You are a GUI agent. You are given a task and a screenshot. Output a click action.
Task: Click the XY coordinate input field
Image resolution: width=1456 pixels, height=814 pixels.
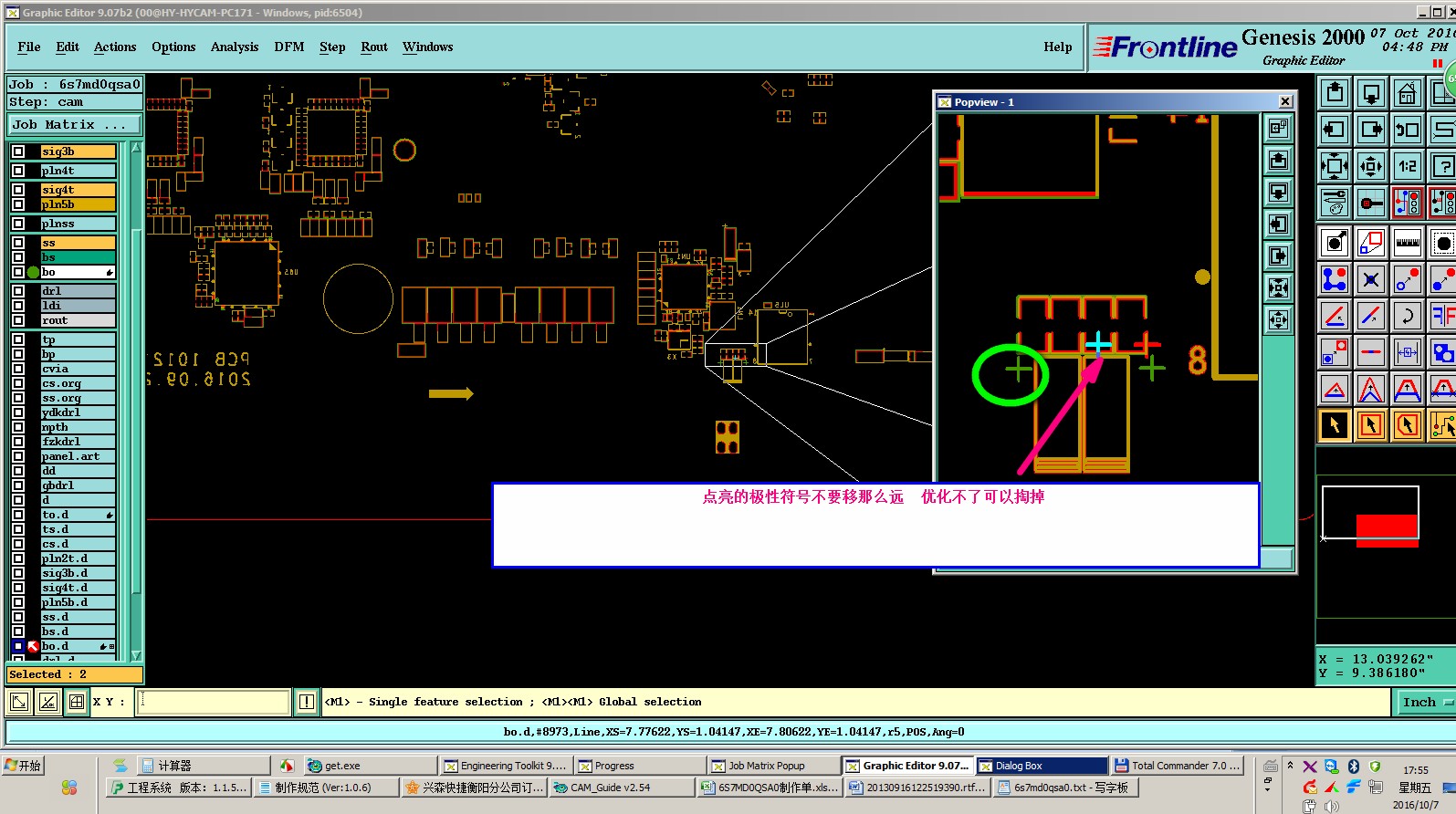(x=214, y=702)
